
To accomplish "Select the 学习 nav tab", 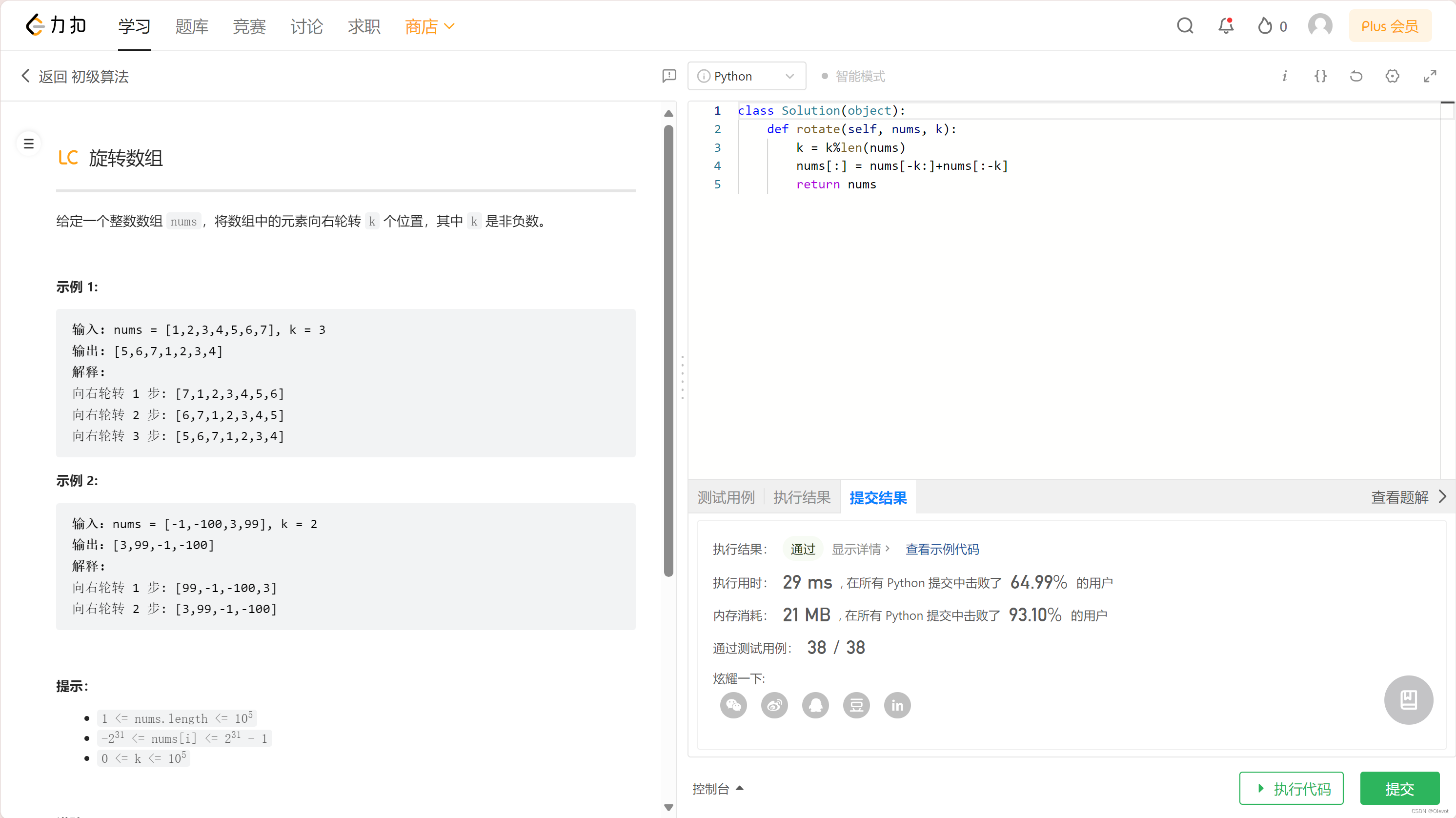I will point(134,26).
